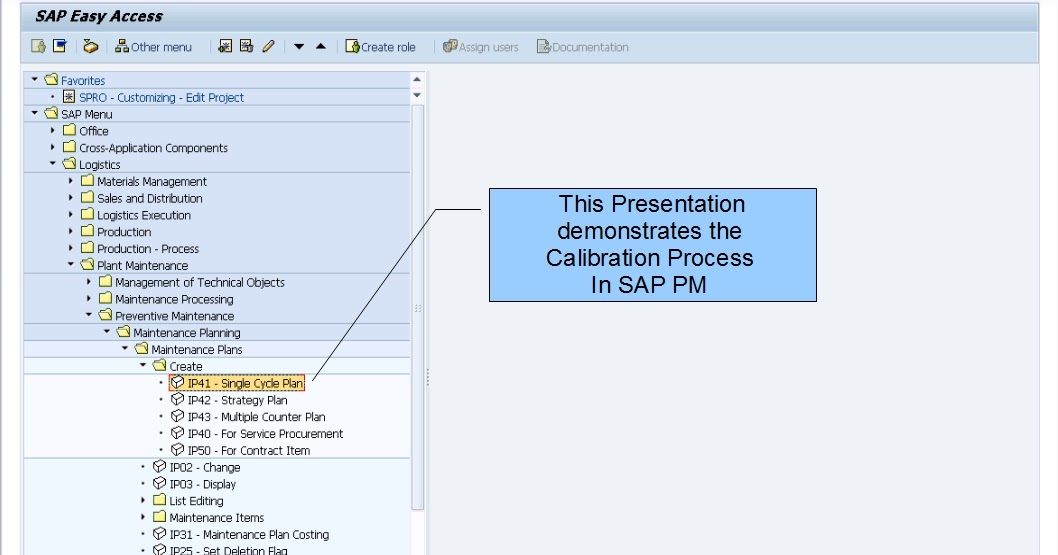Select IP42 - Strategy Plan

pyautogui.click(x=238, y=400)
